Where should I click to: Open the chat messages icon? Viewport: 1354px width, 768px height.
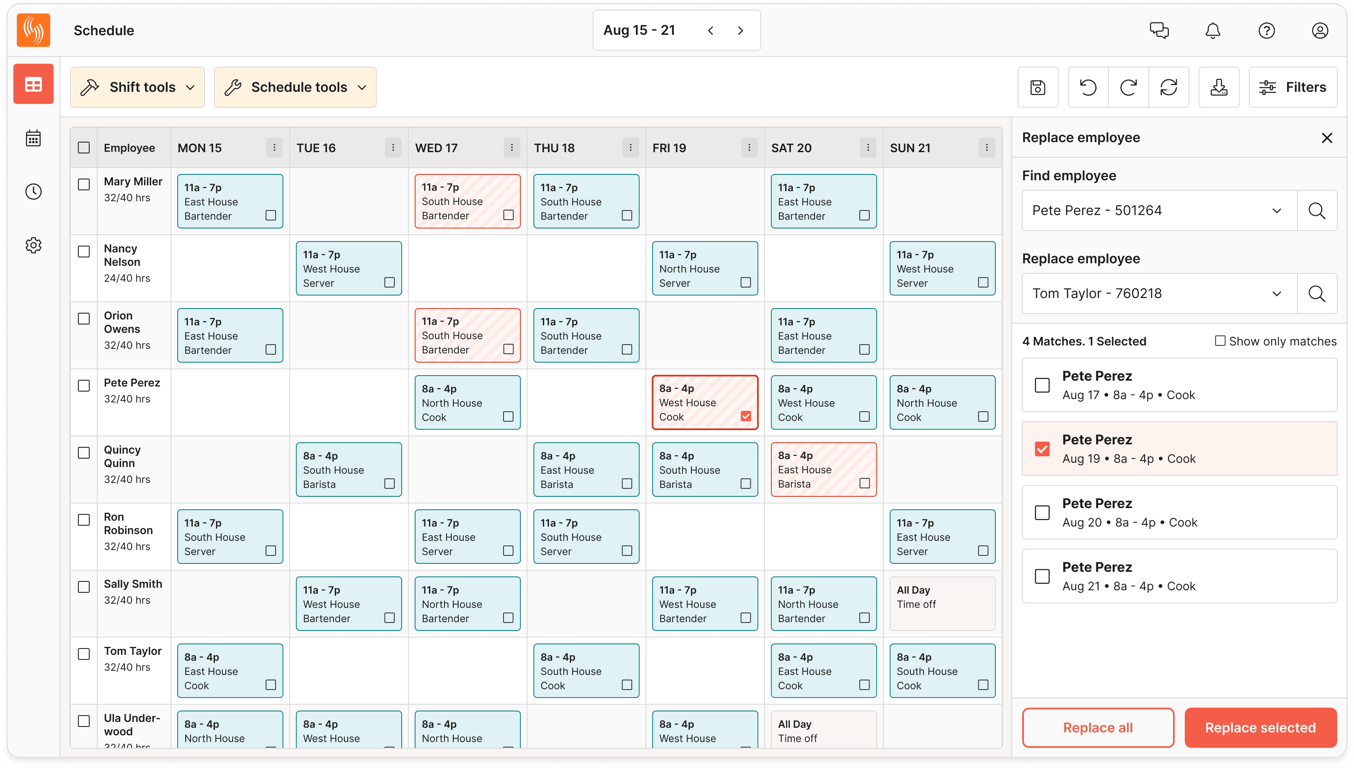click(x=1159, y=30)
